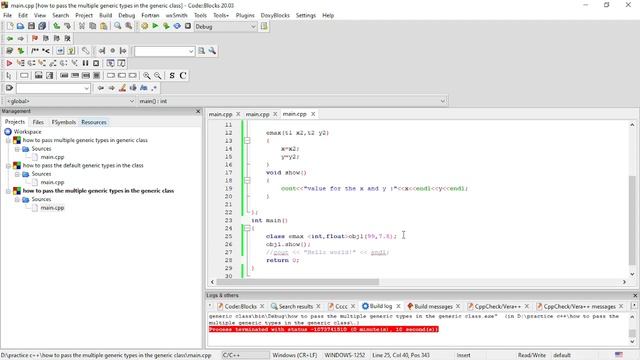Run the program with green play icon

click(x=155, y=26)
